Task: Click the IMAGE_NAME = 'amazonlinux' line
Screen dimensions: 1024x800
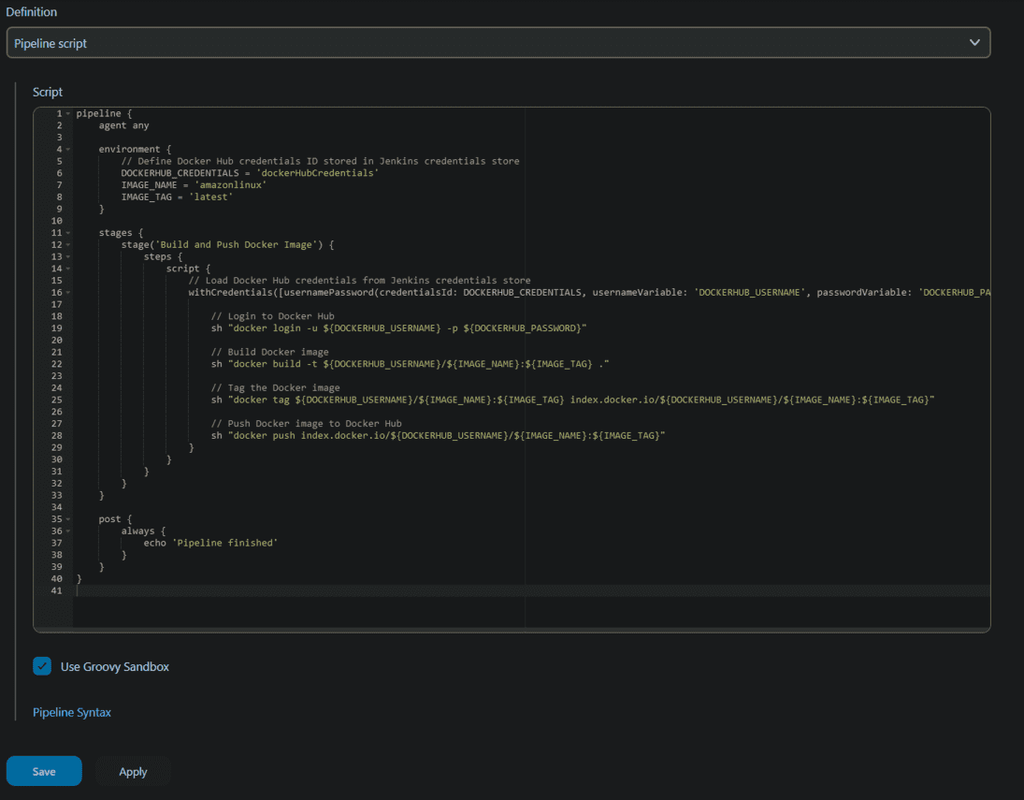Action: tap(193, 185)
